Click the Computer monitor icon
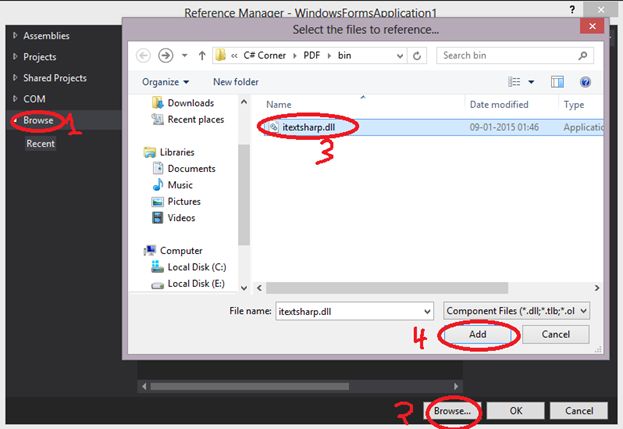The image size is (623, 429). click(150, 251)
